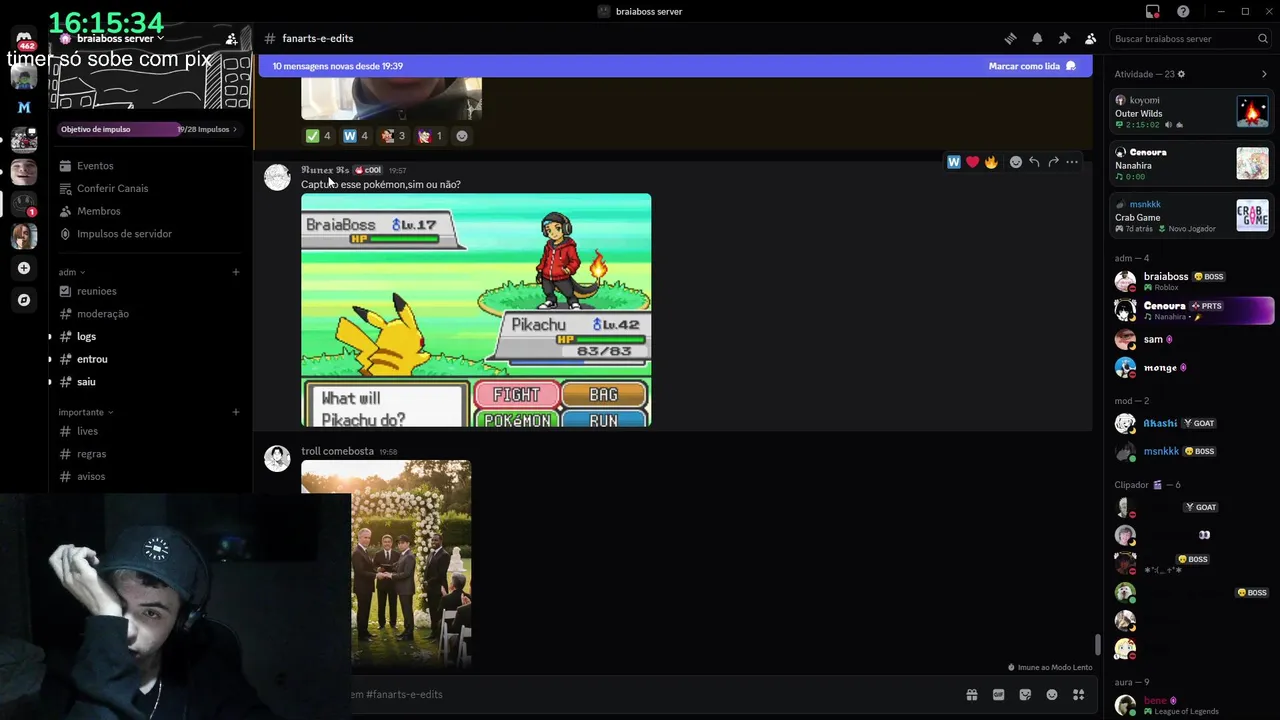Toggle the W reaction with count 4
The height and width of the screenshot is (720, 1280).
(356, 136)
